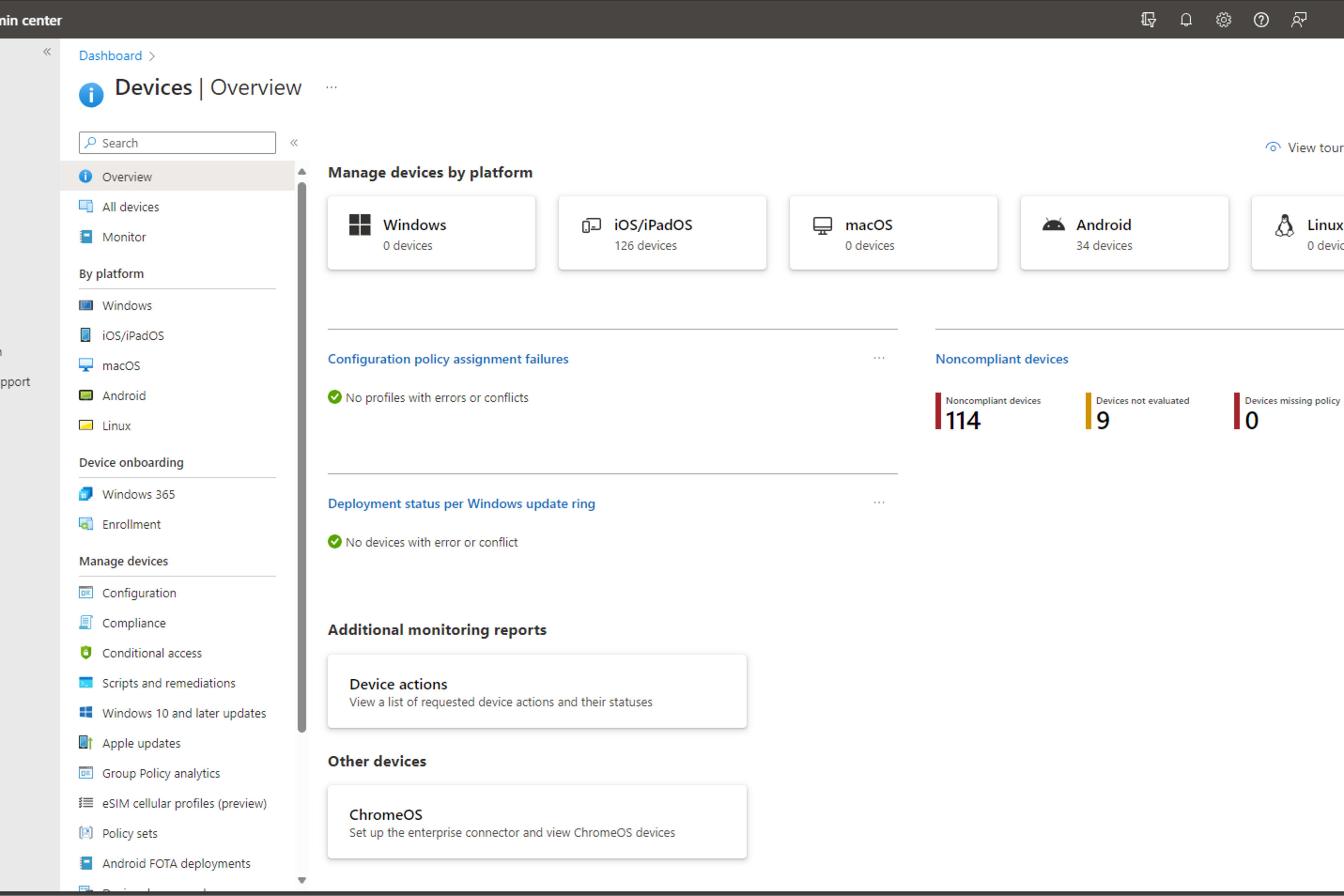
Task: Open the ChromeOS devices card
Action: (537, 822)
